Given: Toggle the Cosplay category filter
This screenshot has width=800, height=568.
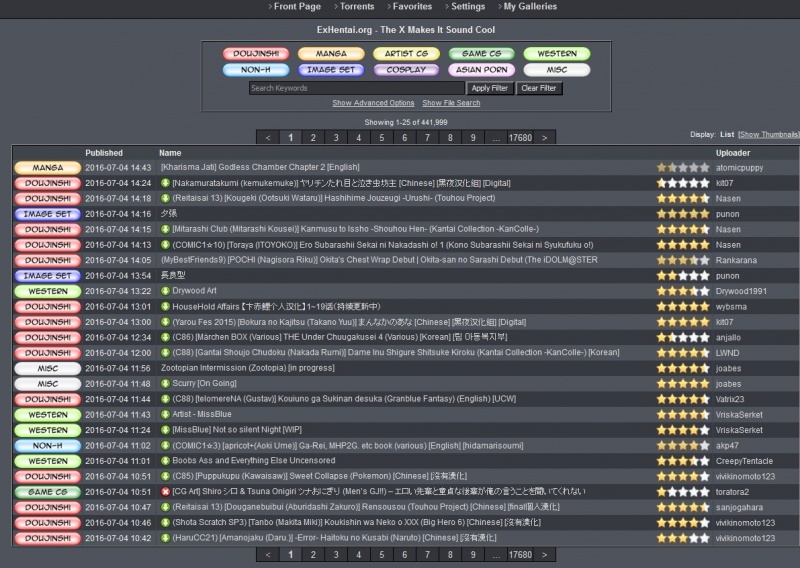Looking at the screenshot, I should (x=407, y=70).
